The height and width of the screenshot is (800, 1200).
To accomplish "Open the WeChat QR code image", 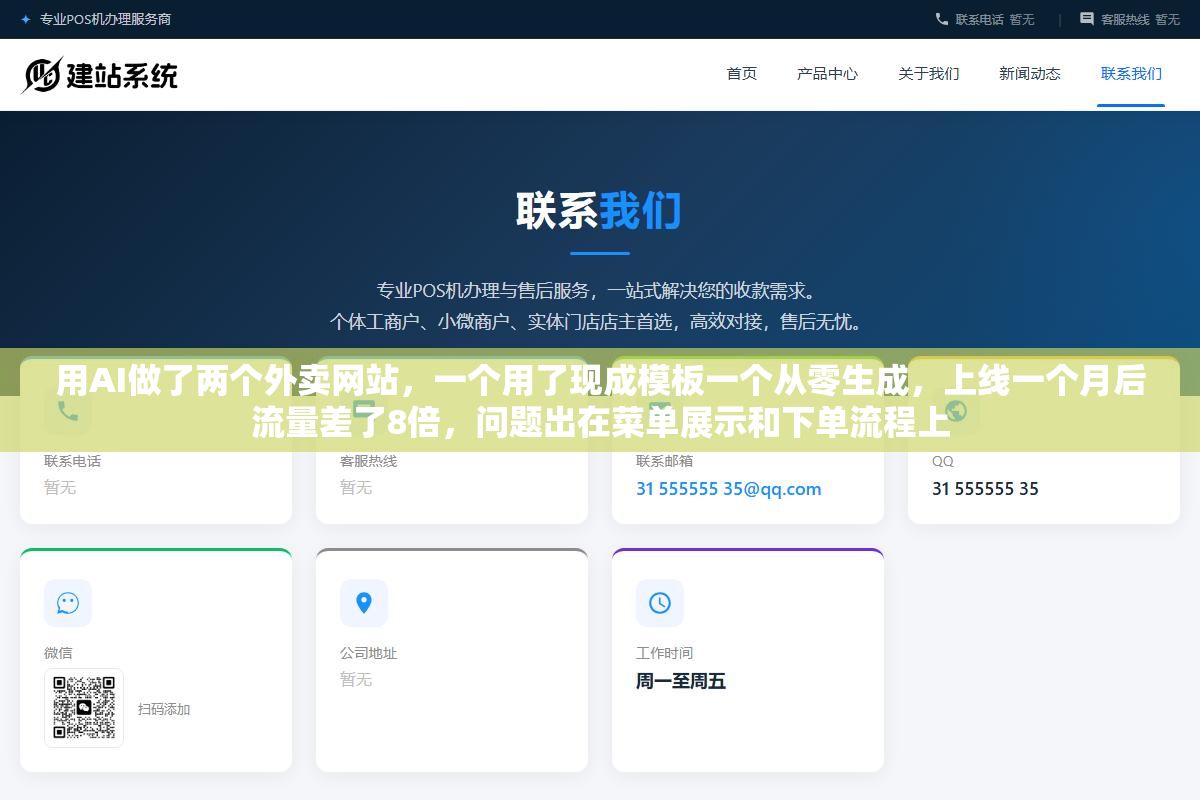I will pyautogui.click(x=84, y=708).
